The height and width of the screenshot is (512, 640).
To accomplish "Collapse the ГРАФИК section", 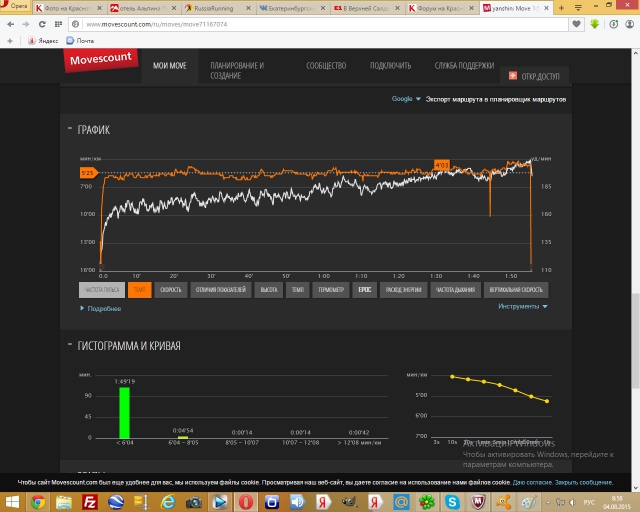I will (x=70, y=129).
